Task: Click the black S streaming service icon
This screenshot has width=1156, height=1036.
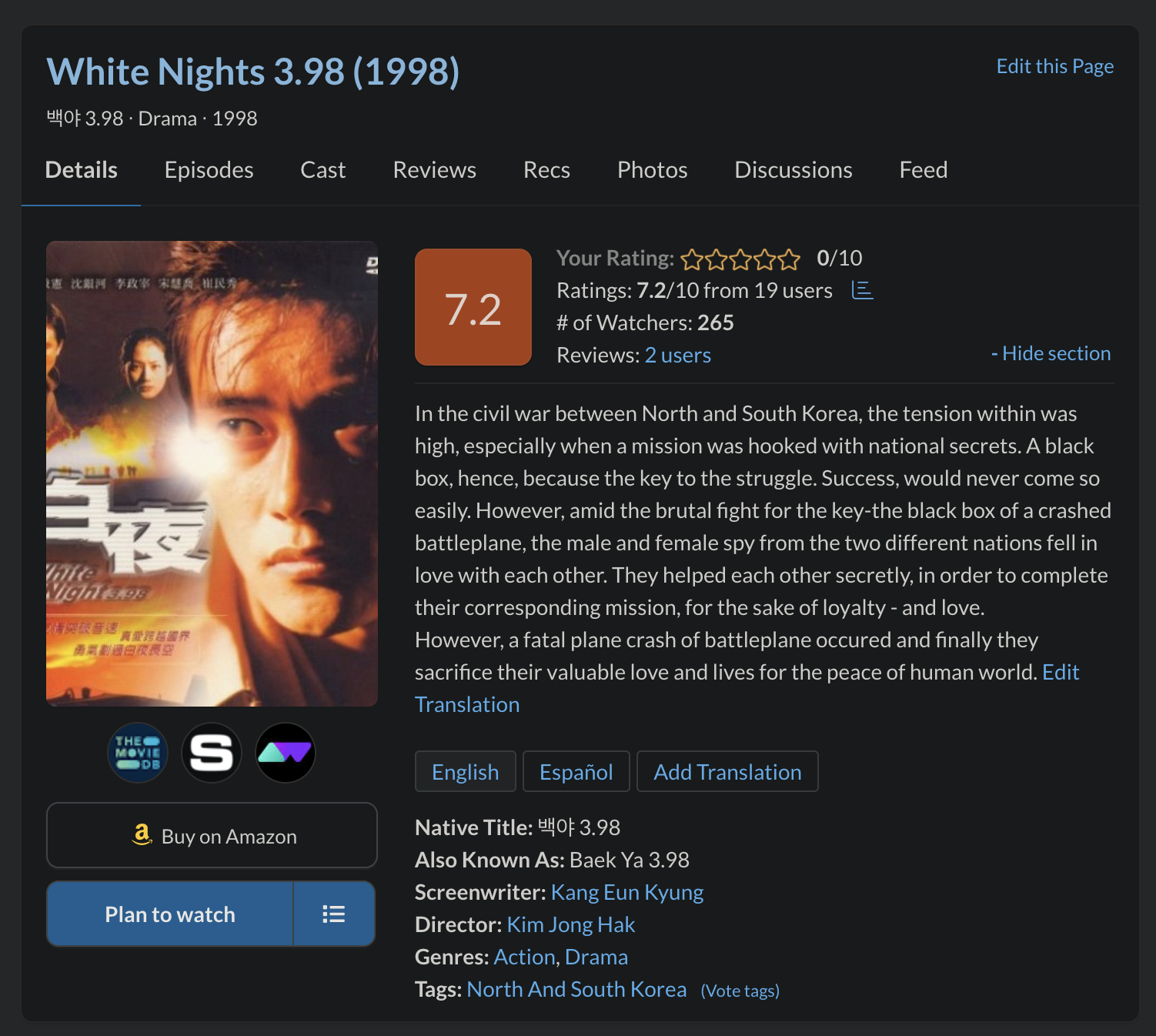Action: point(212,753)
